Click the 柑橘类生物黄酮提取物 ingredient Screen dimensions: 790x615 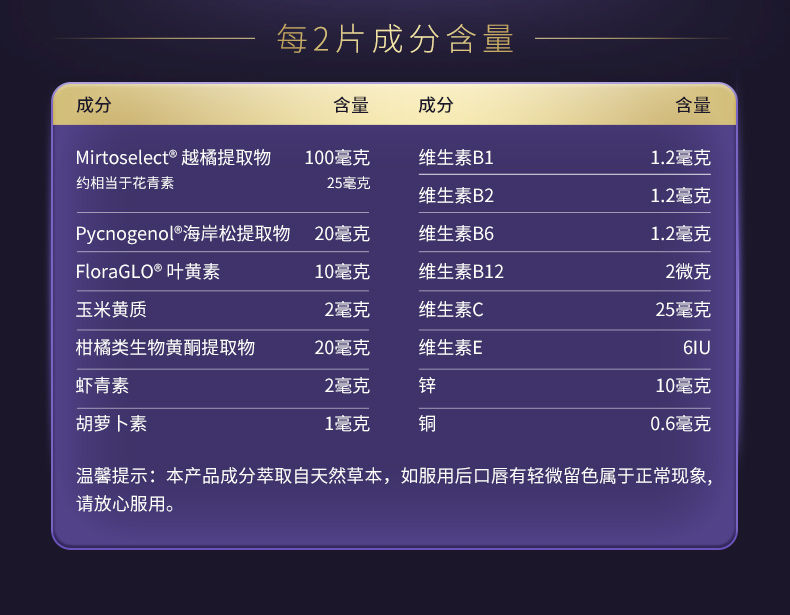(165, 348)
